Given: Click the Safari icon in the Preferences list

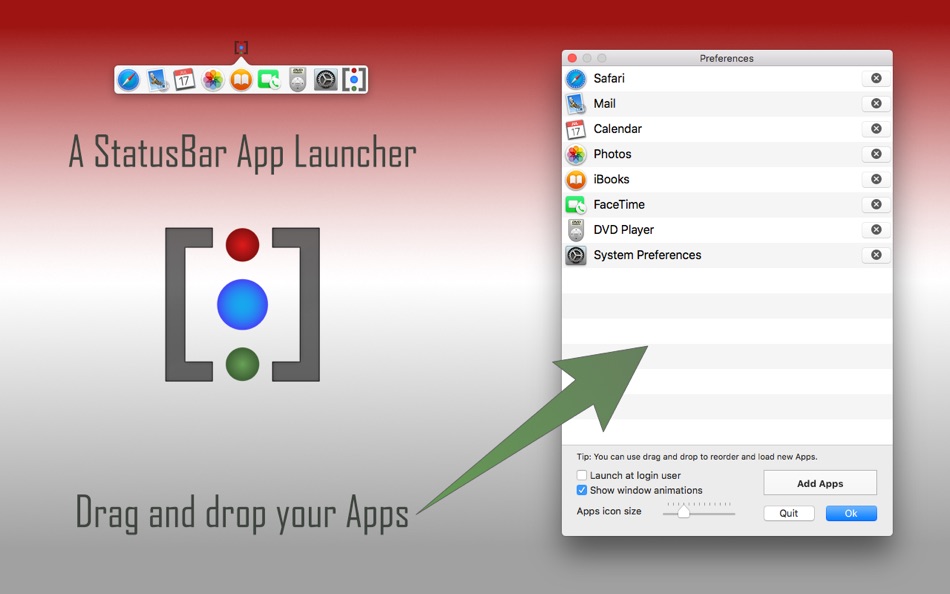Looking at the screenshot, I should click(x=577, y=78).
